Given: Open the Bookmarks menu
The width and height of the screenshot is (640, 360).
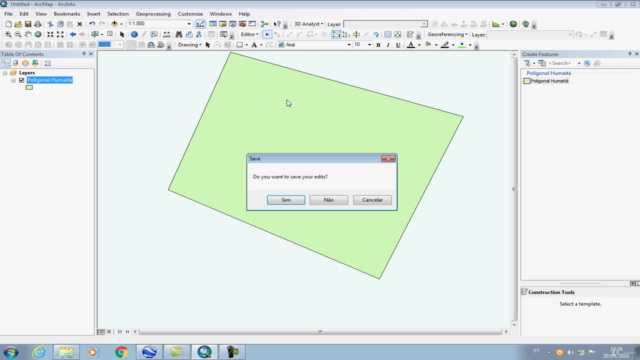Looking at the screenshot, I should tap(67, 14).
